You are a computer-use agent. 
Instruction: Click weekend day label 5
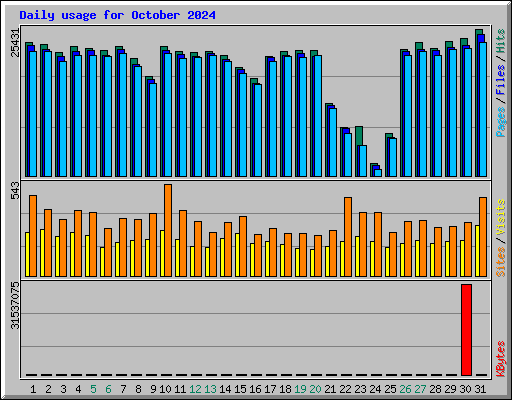tap(93, 389)
